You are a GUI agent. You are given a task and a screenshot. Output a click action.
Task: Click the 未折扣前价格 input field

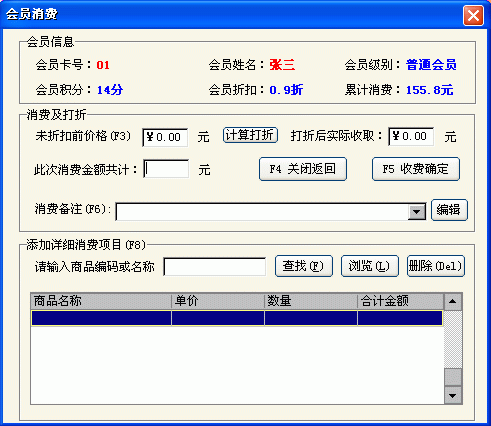click(x=165, y=137)
